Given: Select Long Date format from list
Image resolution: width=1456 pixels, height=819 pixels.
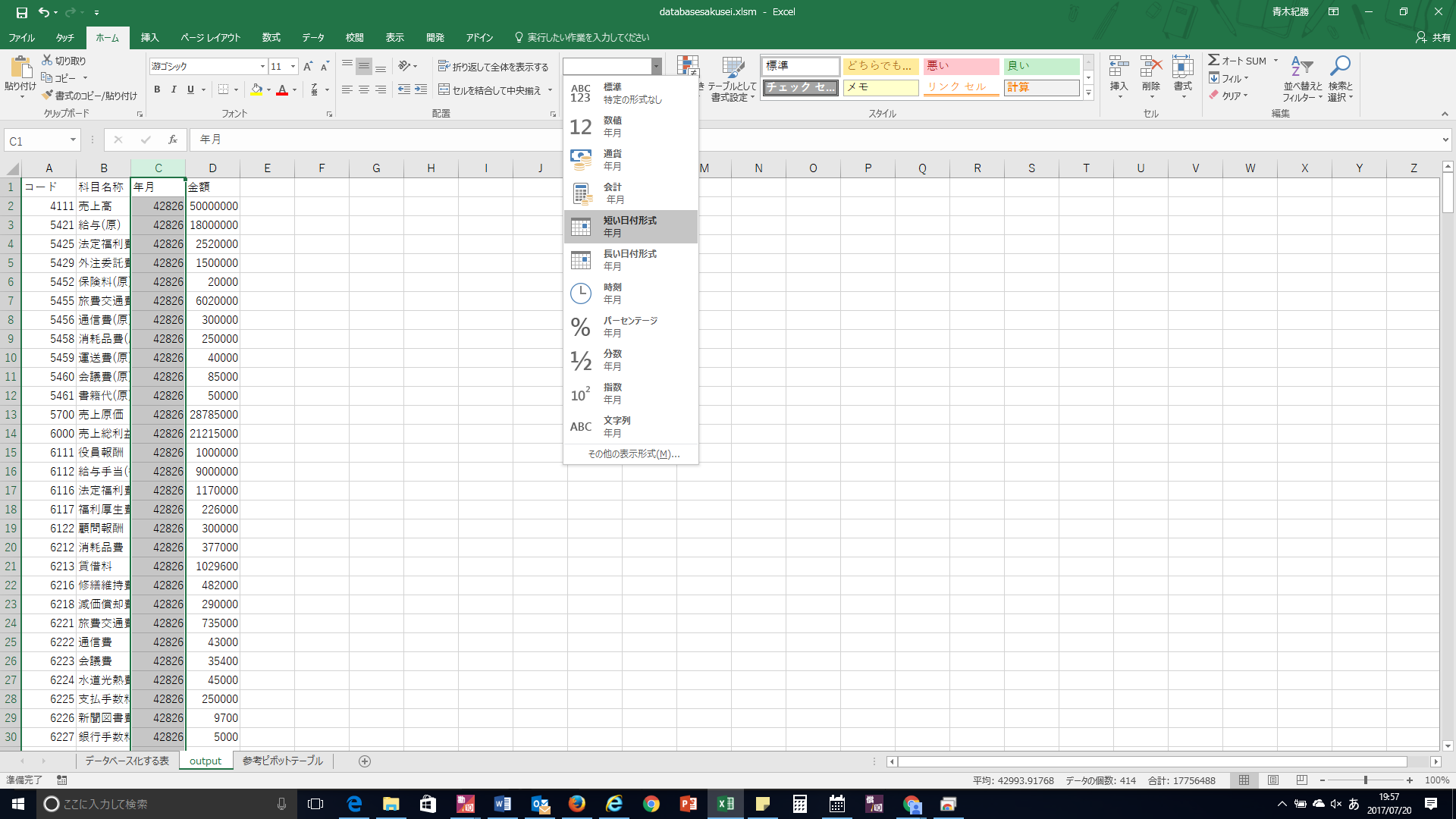Looking at the screenshot, I should tap(630, 260).
